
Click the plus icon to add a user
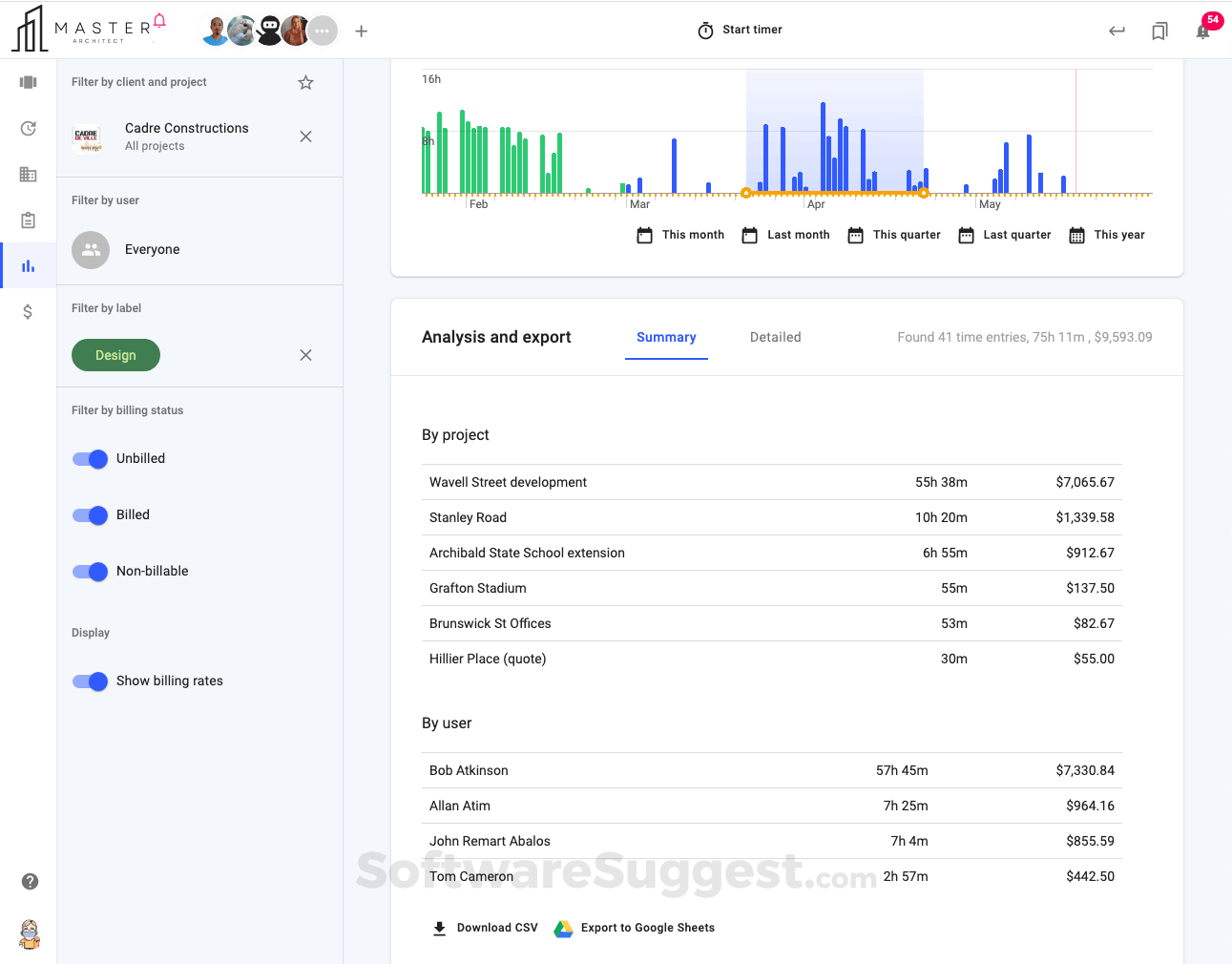click(x=361, y=31)
